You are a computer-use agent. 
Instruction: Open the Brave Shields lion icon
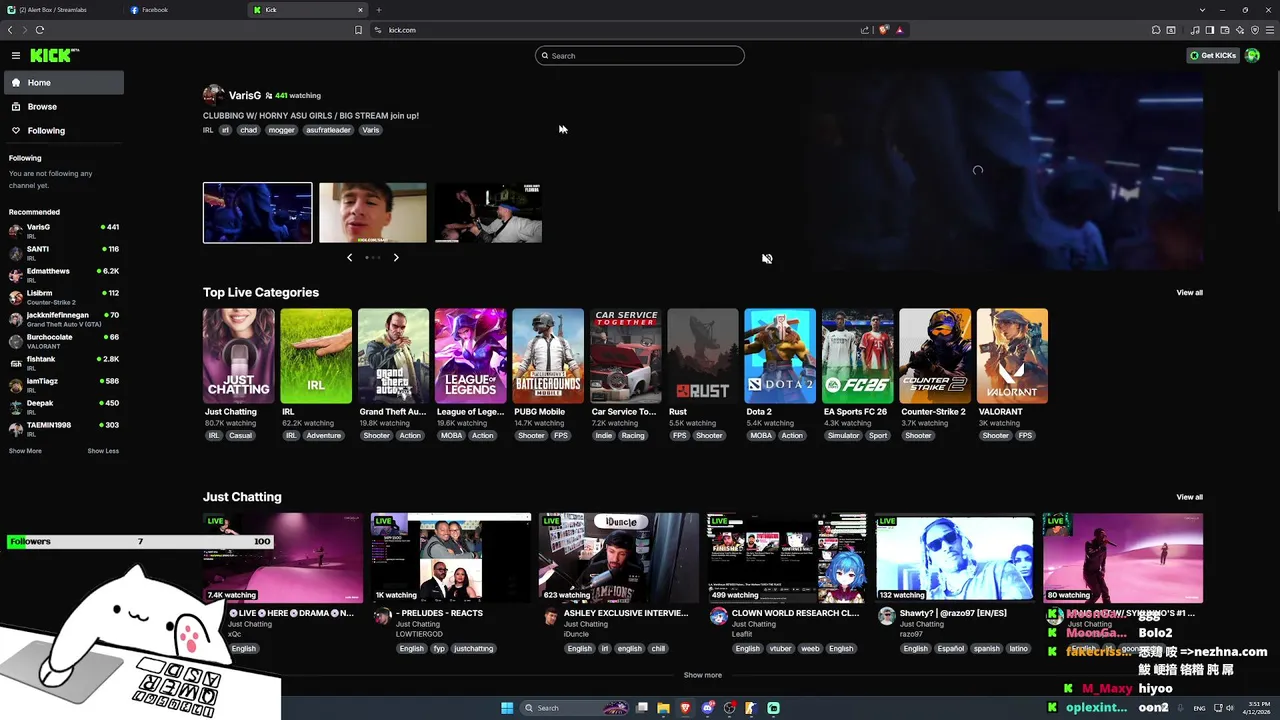coord(884,30)
